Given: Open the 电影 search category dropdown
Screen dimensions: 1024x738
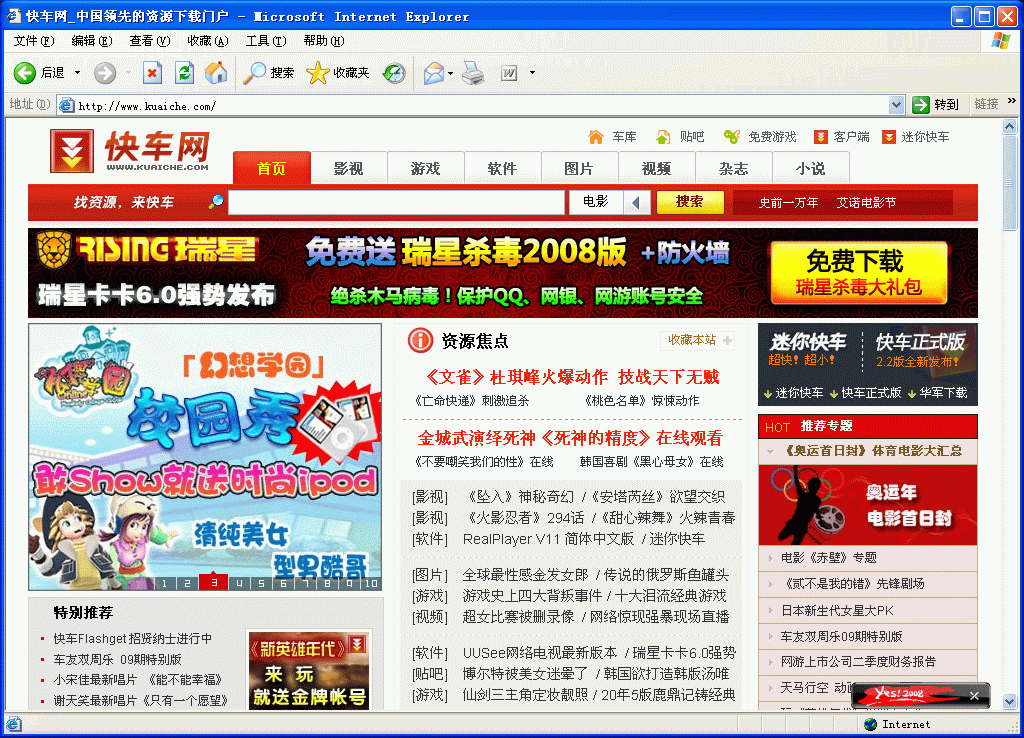Looking at the screenshot, I should (x=636, y=202).
